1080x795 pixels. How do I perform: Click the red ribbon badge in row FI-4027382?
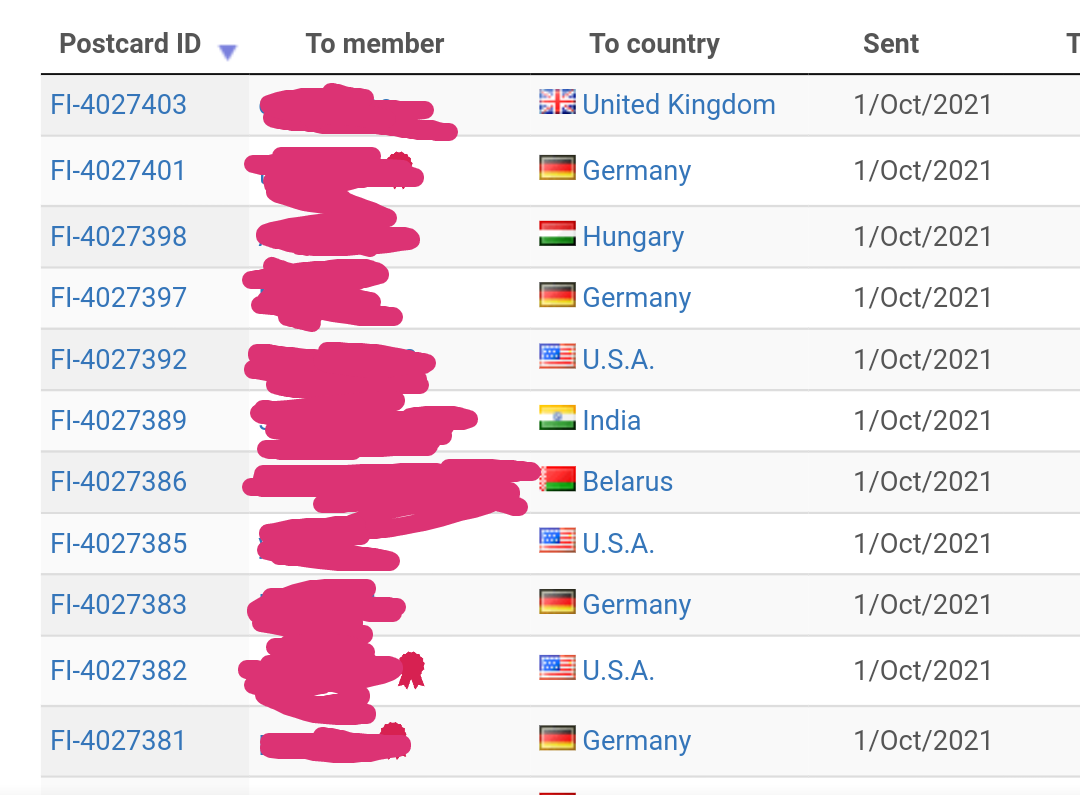(412, 670)
